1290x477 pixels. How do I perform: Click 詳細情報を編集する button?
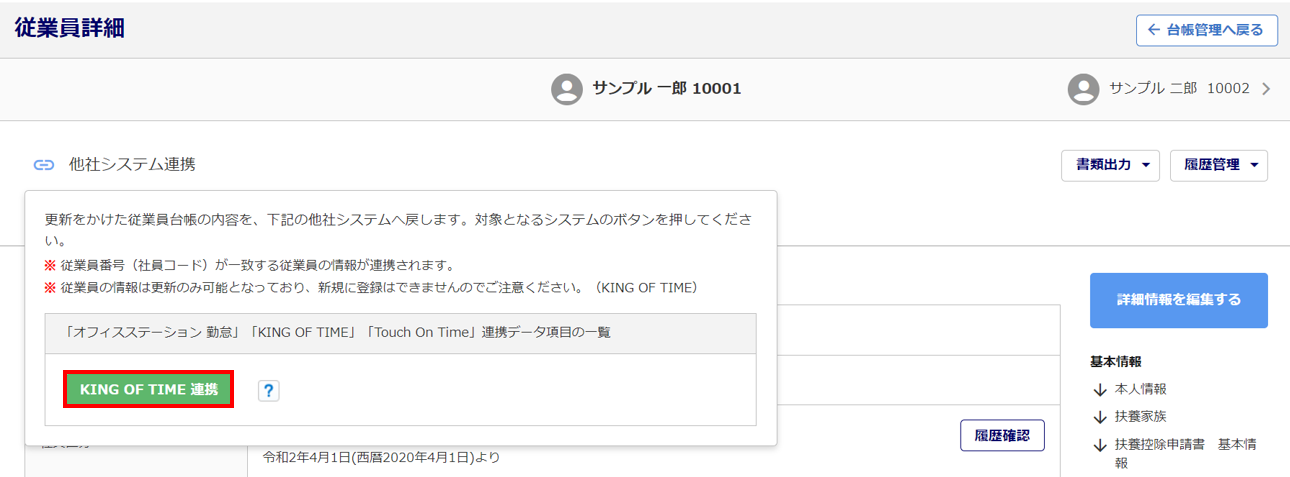(1179, 300)
